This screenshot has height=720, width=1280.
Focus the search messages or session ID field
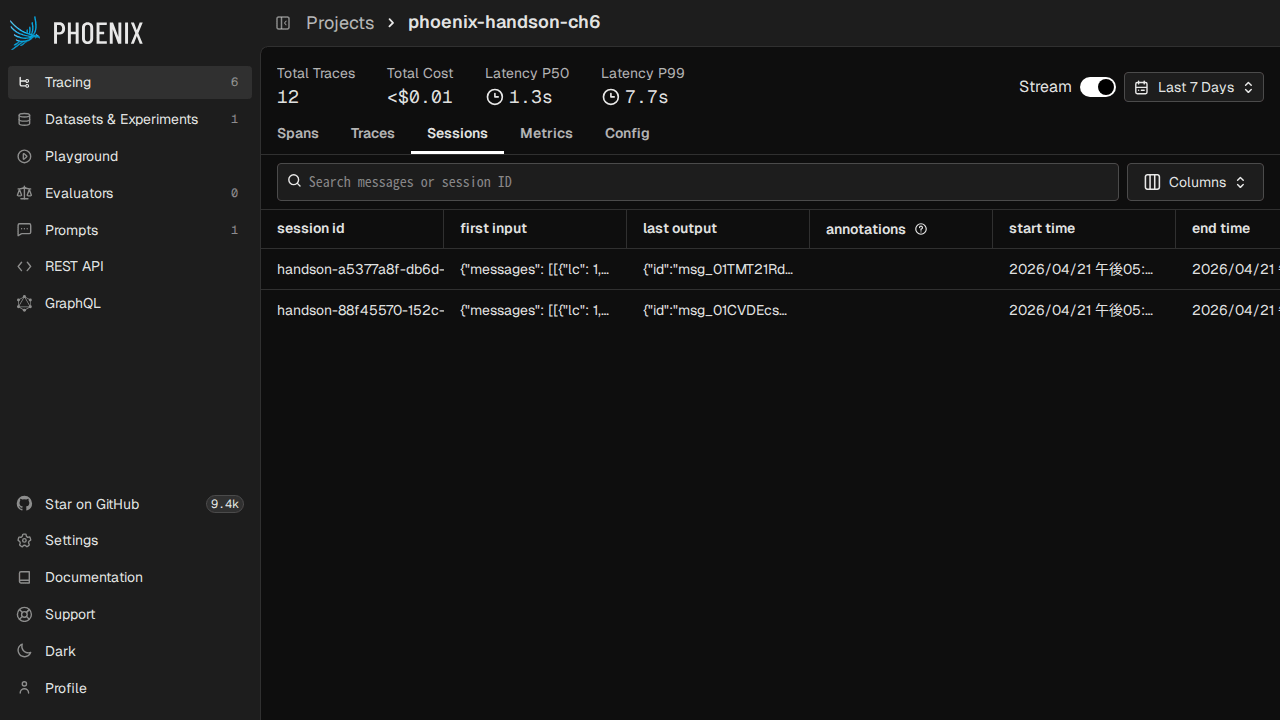click(x=698, y=182)
